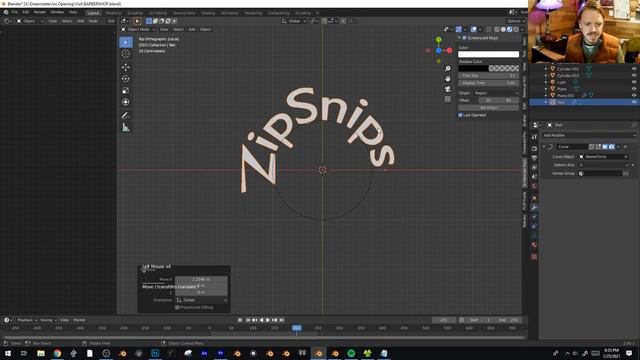Toggle Curve modifier viewport visibility icon
Screen dimensions: 640x360
[x=605, y=147]
